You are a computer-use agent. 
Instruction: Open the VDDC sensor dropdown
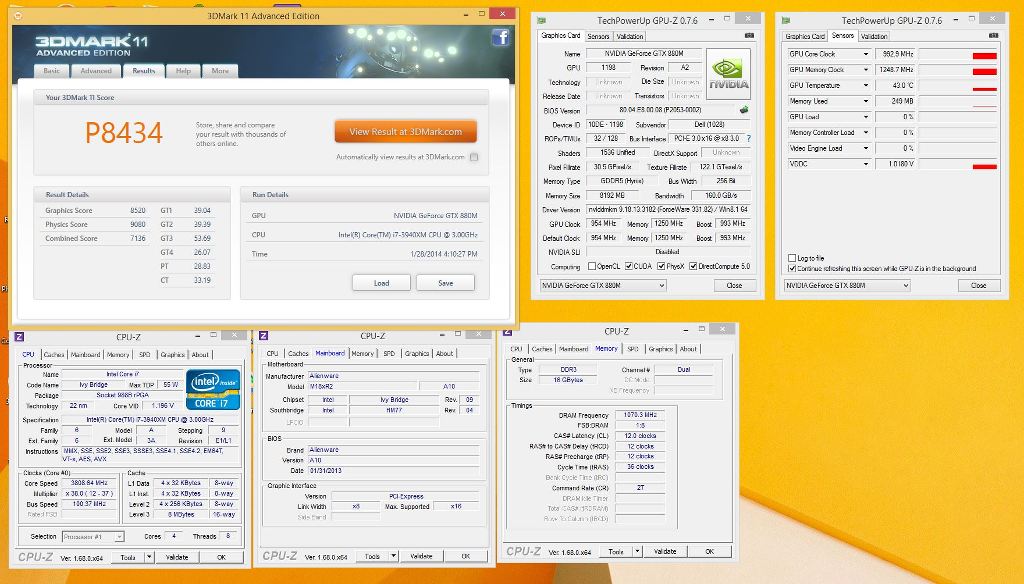pos(866,164)
